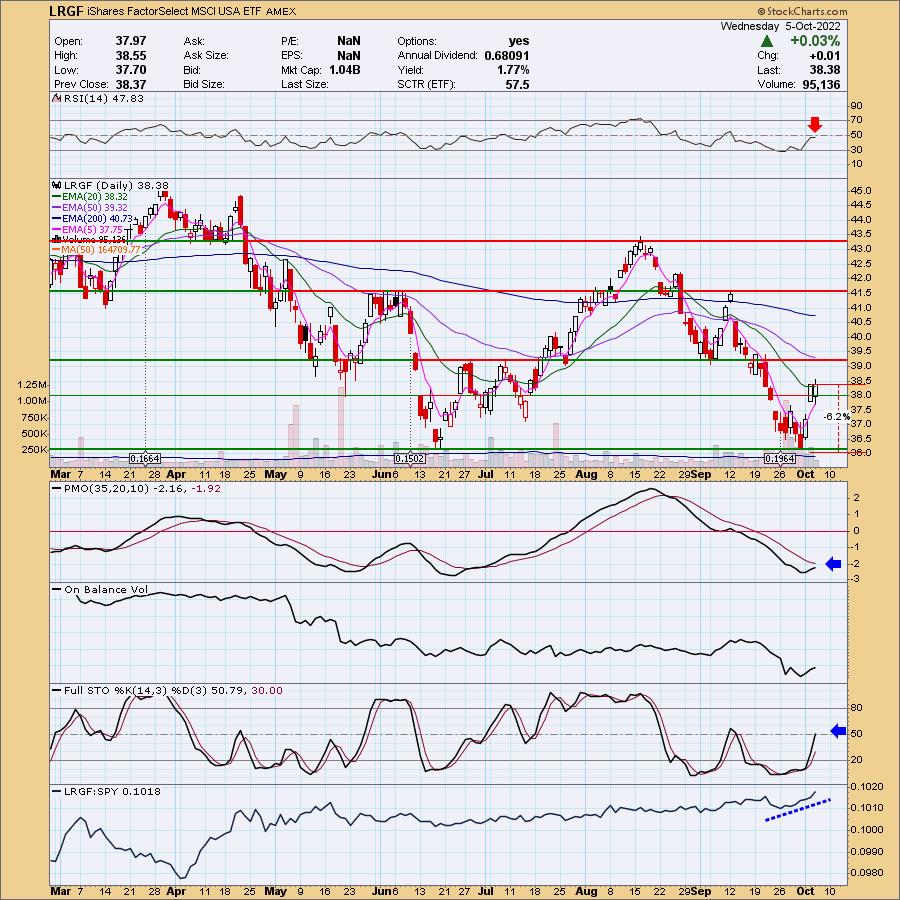Click the Aug label on price chart axis
This screenshot has height=900, width=900.
pos(585,474)
